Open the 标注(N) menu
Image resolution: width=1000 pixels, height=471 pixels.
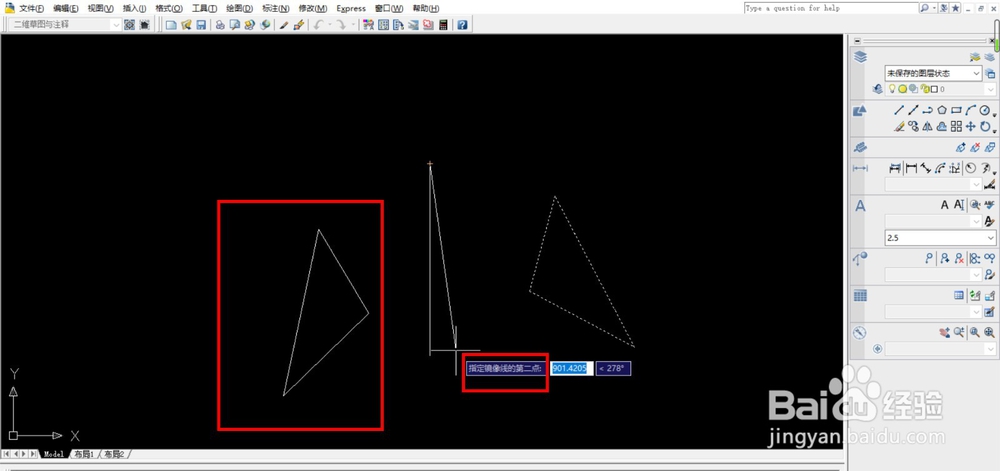(276, 8)
